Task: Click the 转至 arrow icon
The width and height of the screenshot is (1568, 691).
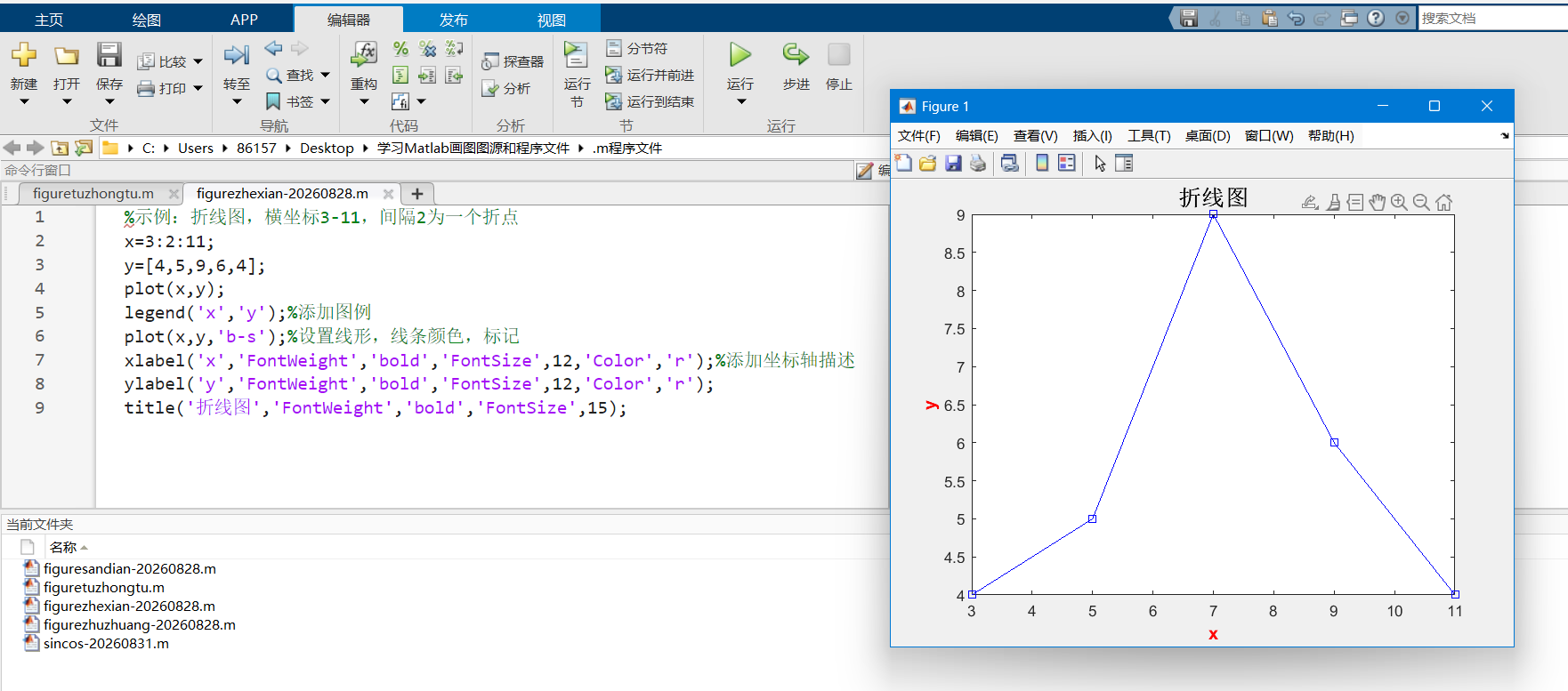Action: (236, 55)
